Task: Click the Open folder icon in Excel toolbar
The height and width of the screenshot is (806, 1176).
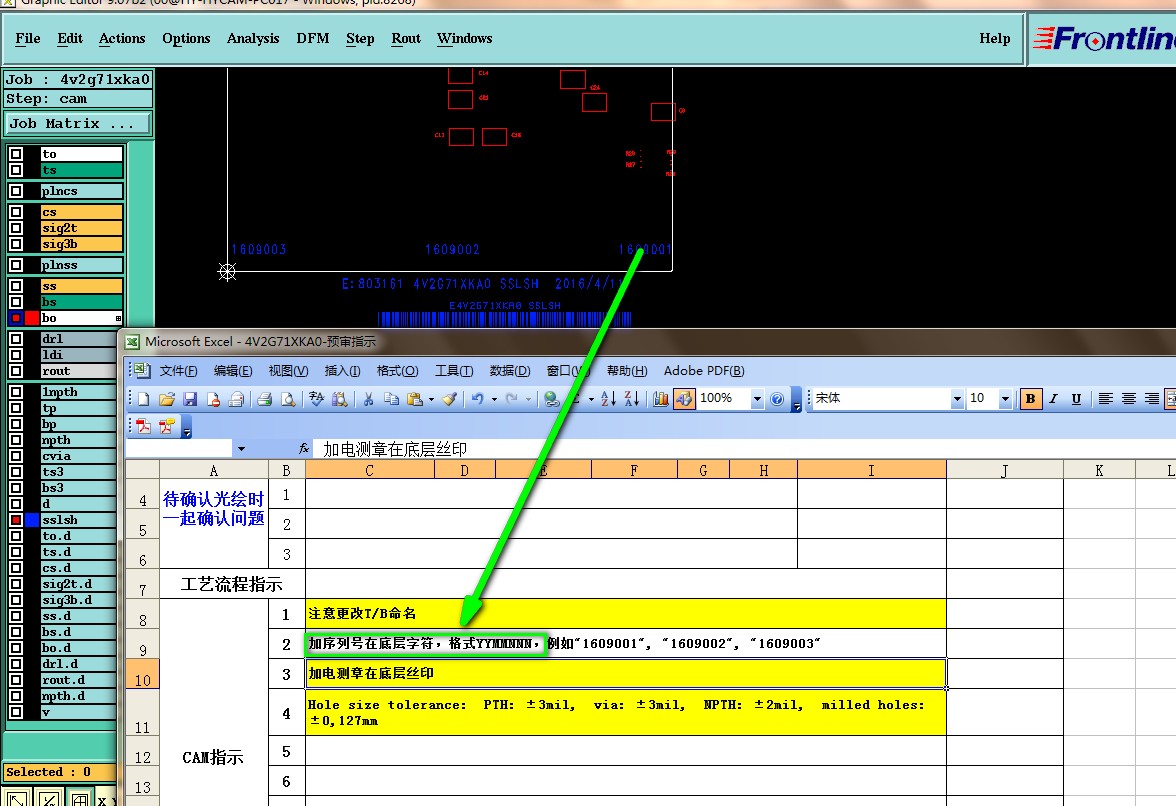Action: (x=167, y=399)
